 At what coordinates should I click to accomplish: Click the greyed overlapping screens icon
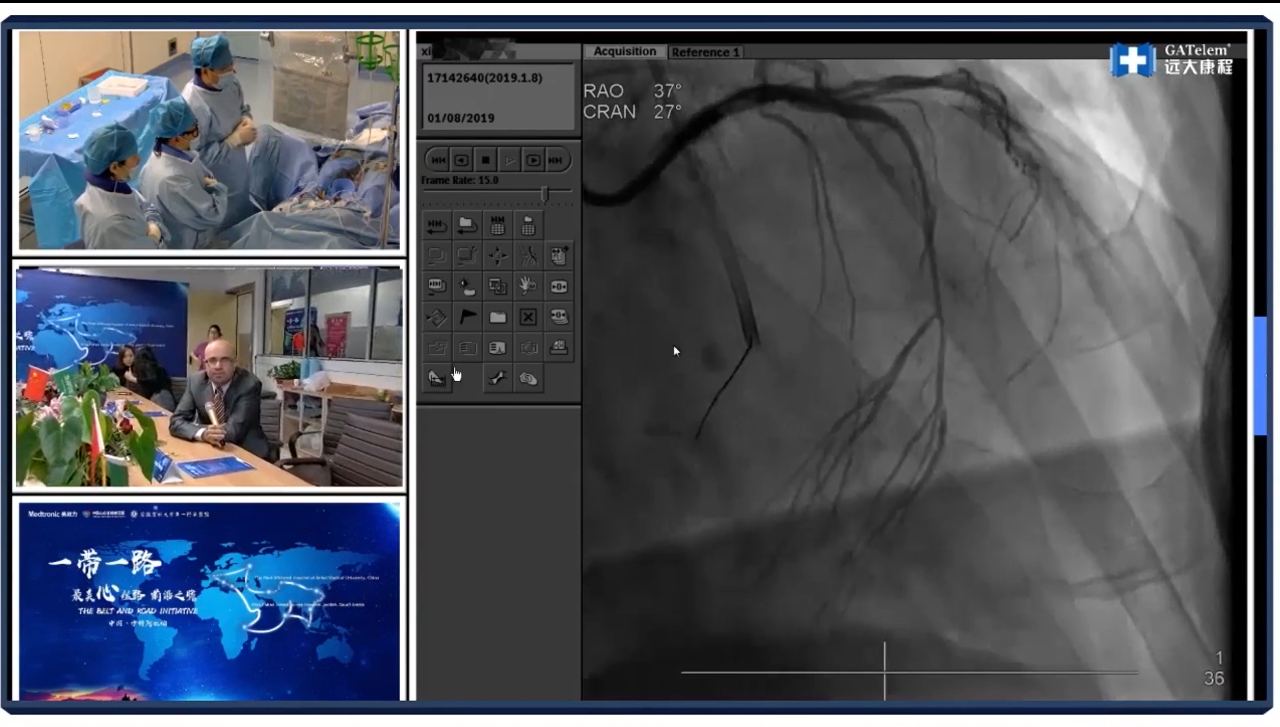click(437, 256)
